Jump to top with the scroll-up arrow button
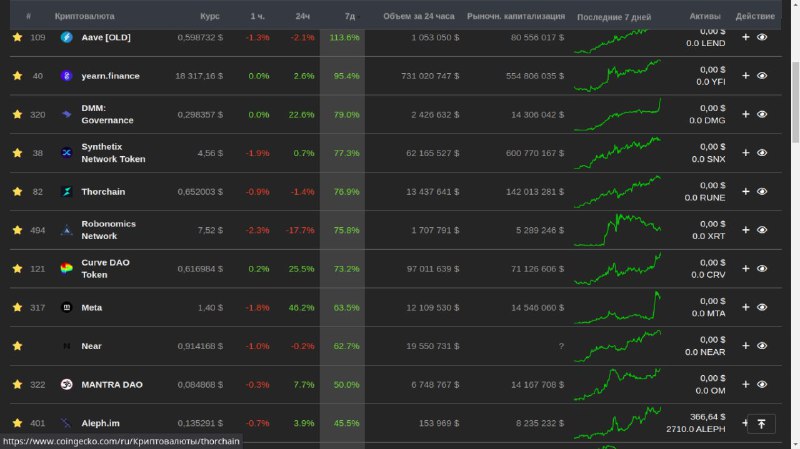The width and height of the screenshot is (800, 449). [x=761, y=424]
